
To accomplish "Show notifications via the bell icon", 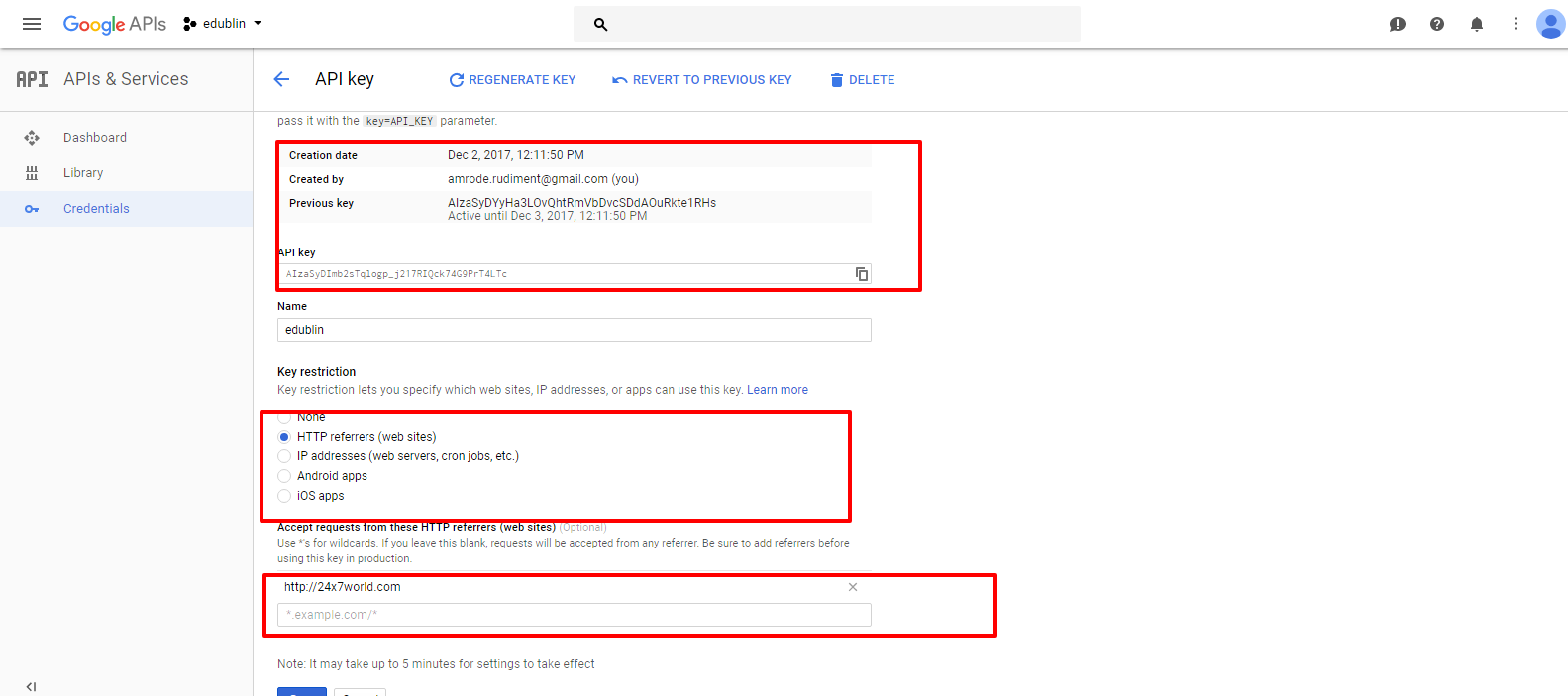I will tap(1477, 24).
